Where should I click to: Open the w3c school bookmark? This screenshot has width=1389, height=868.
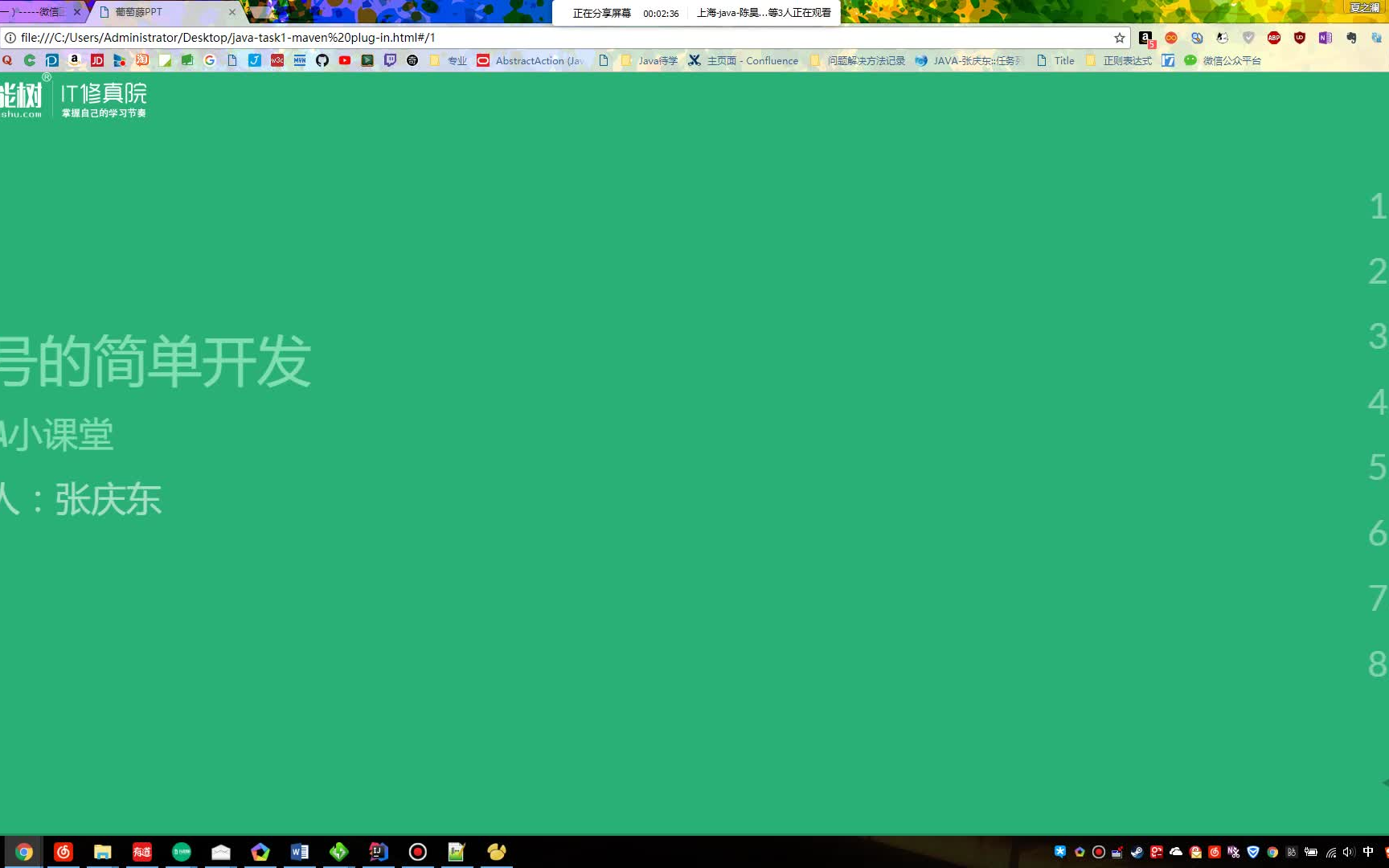277,60
